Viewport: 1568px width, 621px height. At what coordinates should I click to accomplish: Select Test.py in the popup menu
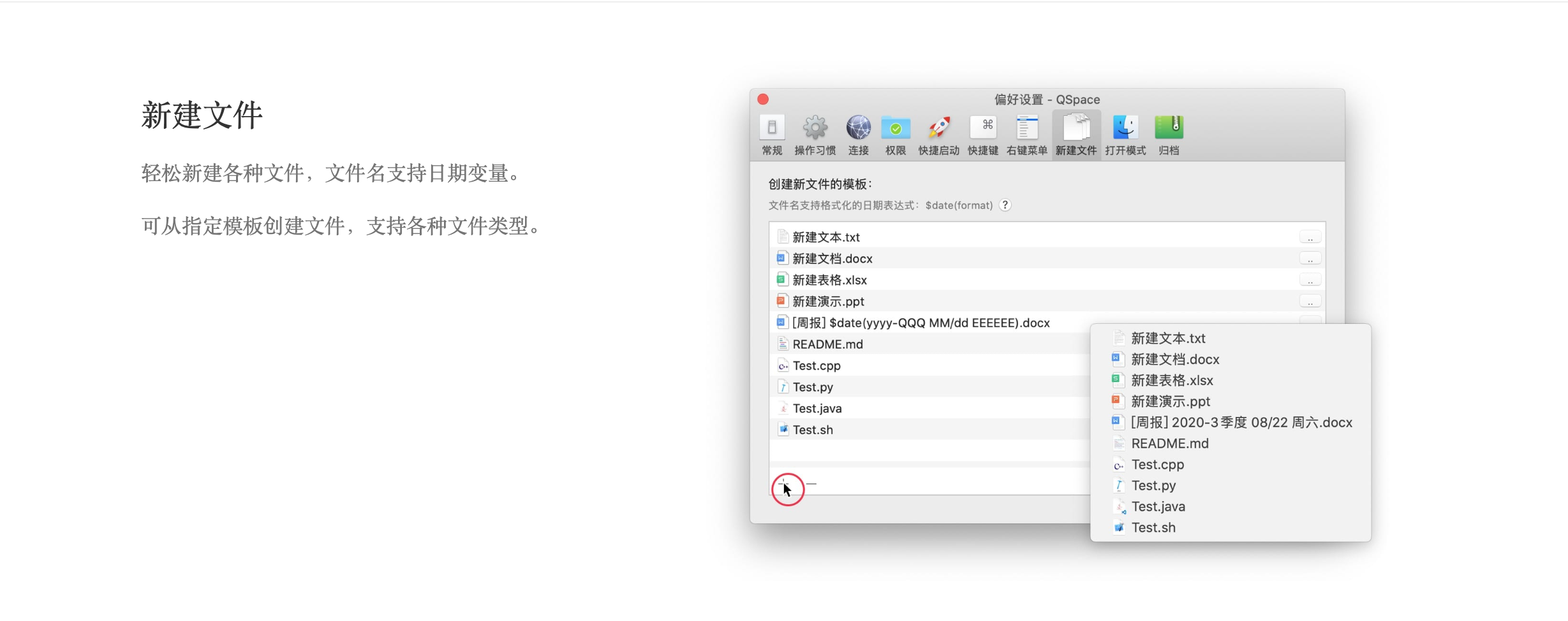1153,486
